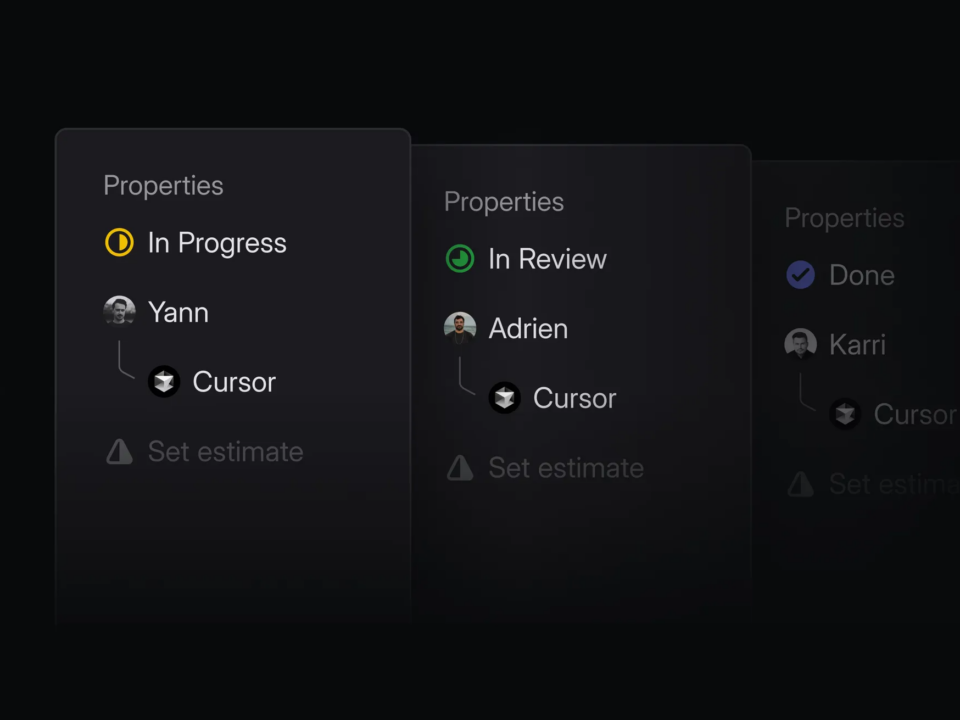Click Set estimate in the first card
The height and width of the screenshot is (720, 960).
[225, 452]
